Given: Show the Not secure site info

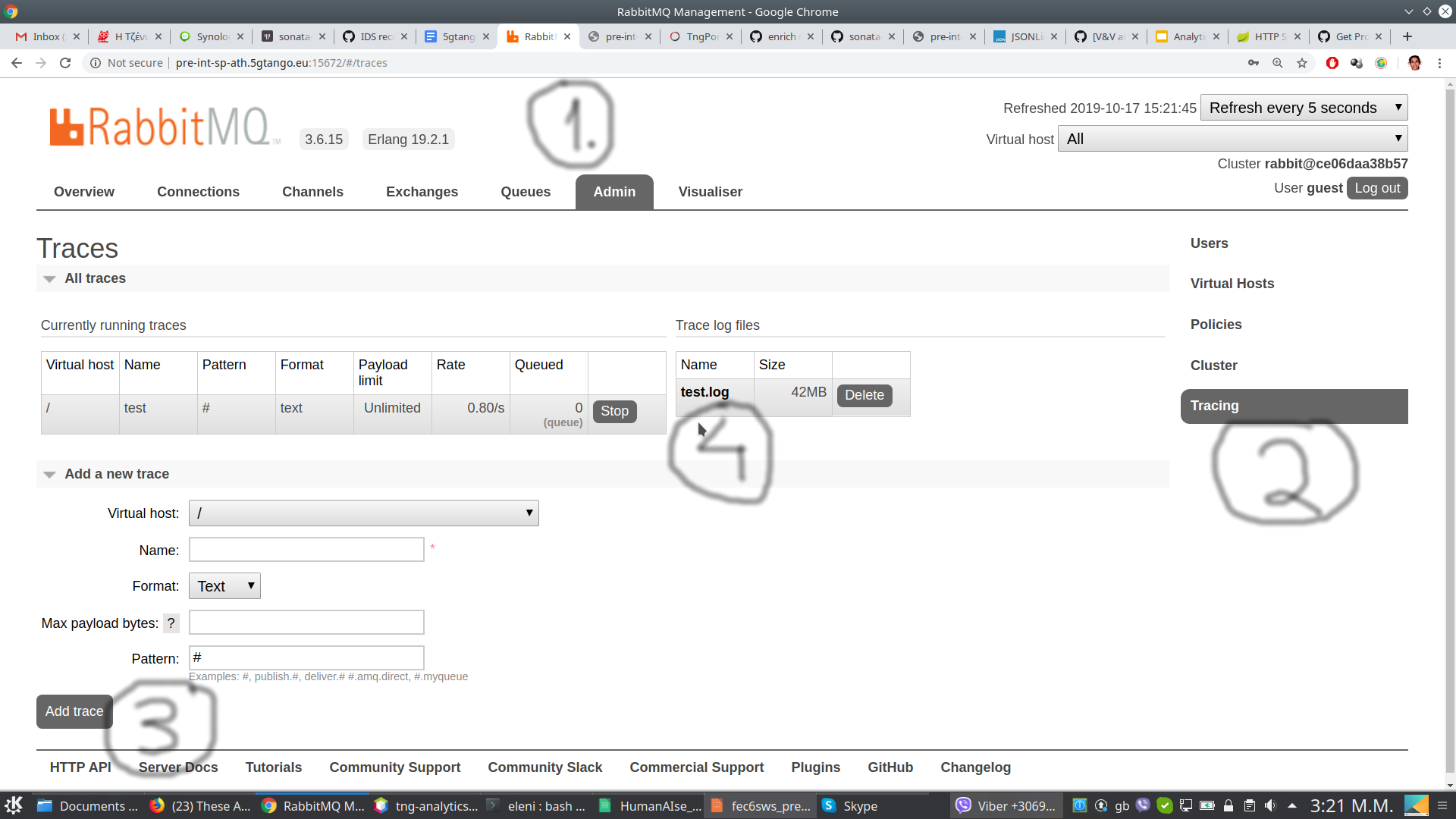Looking at the screenshot, I should point(127,63).
